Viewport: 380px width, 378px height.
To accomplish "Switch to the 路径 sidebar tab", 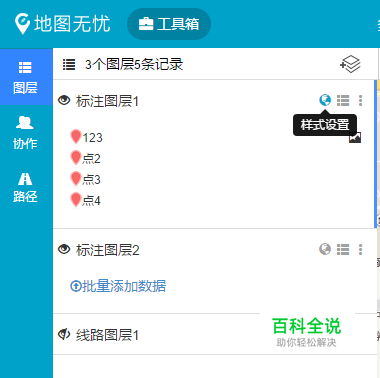I will pos(25,187).
